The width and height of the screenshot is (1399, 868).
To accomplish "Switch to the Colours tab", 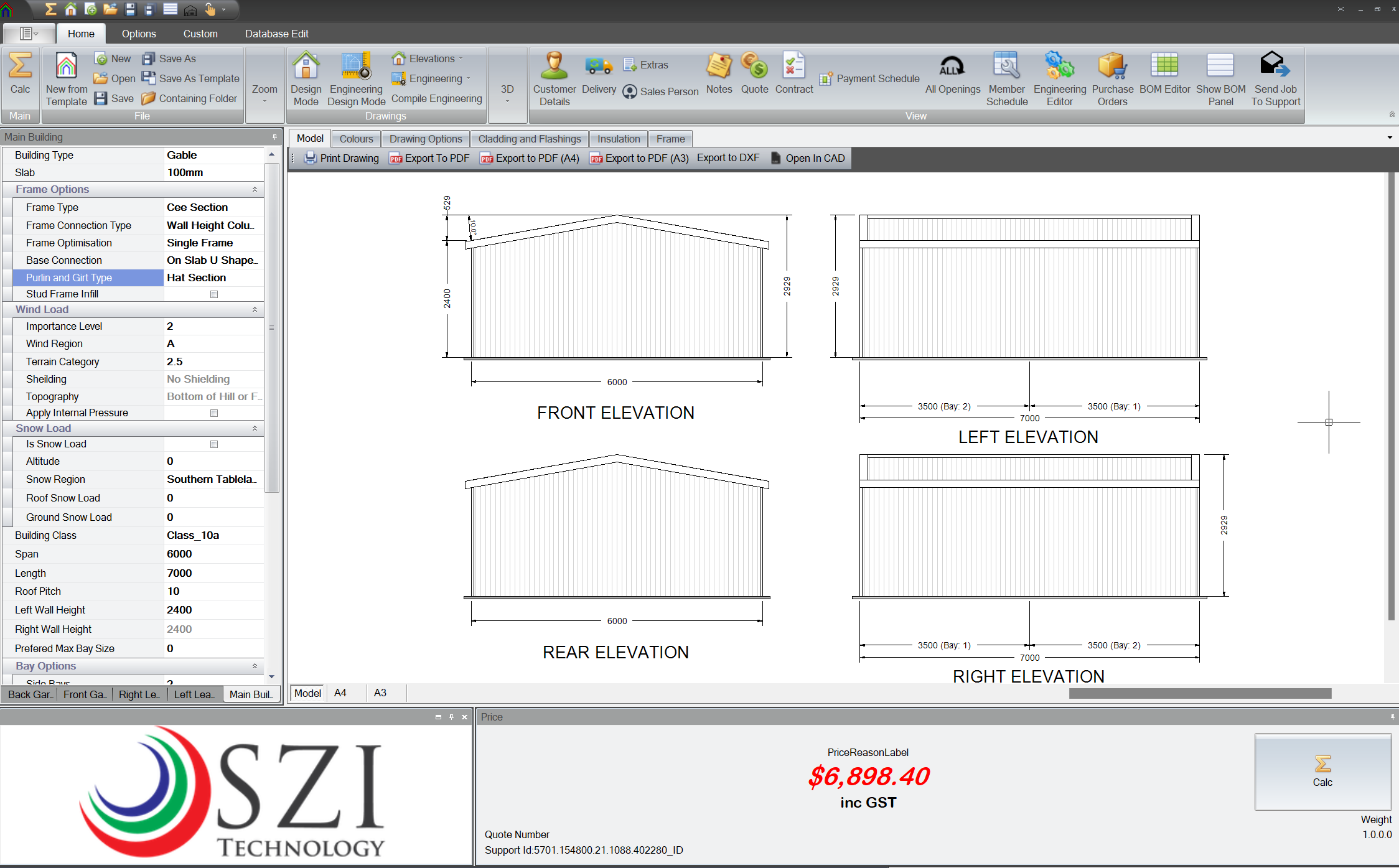I will 356,139.
